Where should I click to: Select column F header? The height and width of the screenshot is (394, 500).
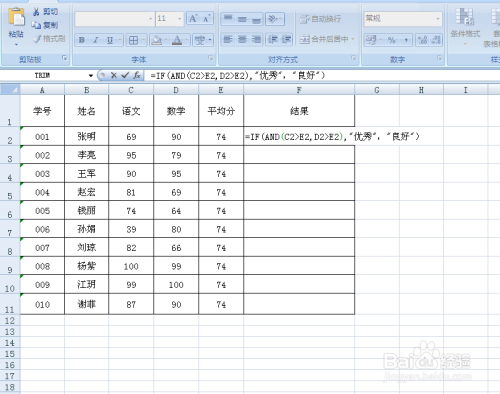tap(299, 90)
